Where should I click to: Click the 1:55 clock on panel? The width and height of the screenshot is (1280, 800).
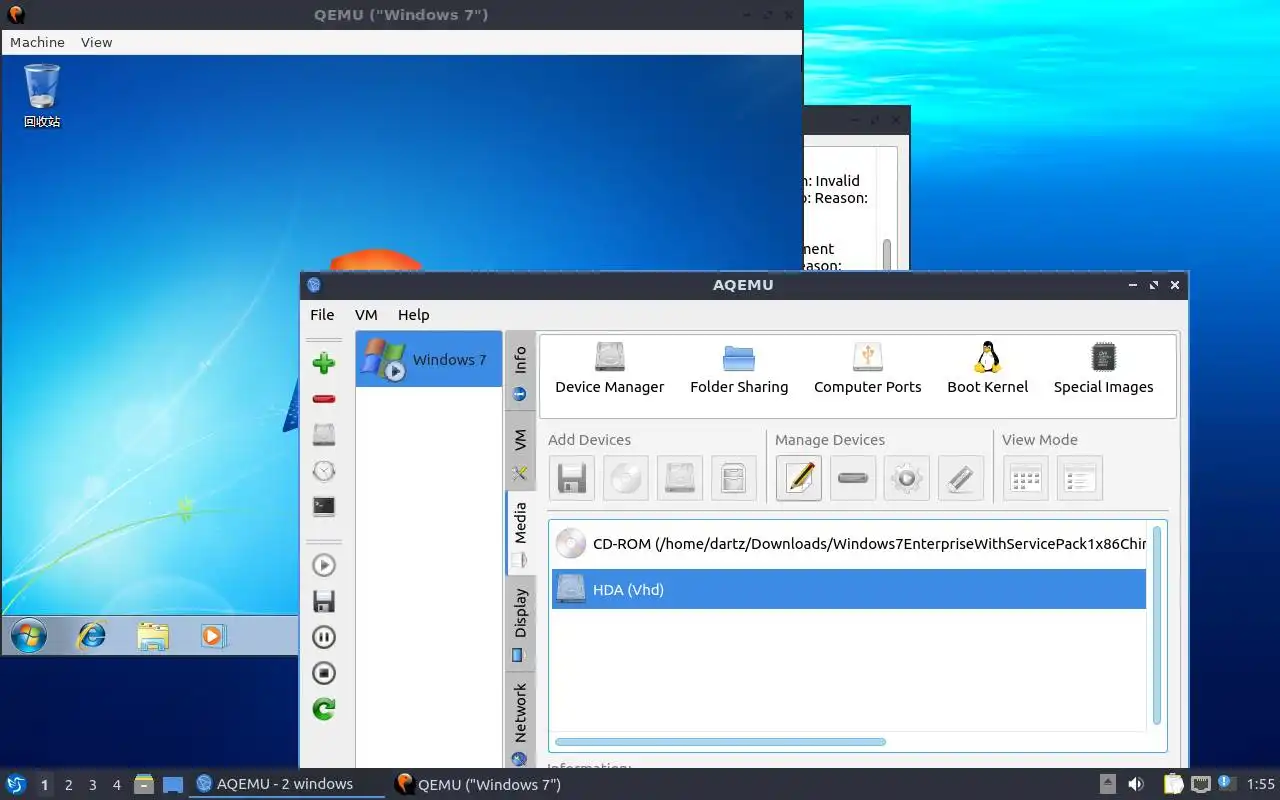point(1261,784)
